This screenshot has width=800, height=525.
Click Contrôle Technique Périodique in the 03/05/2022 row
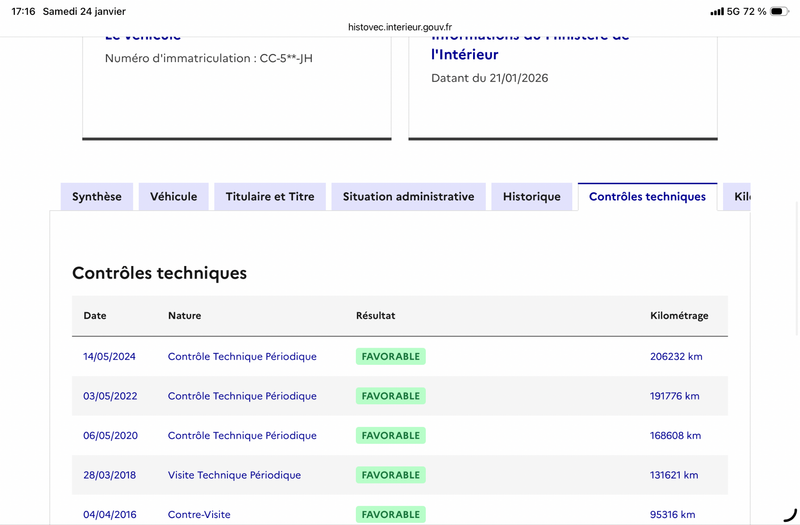(242, 396)
